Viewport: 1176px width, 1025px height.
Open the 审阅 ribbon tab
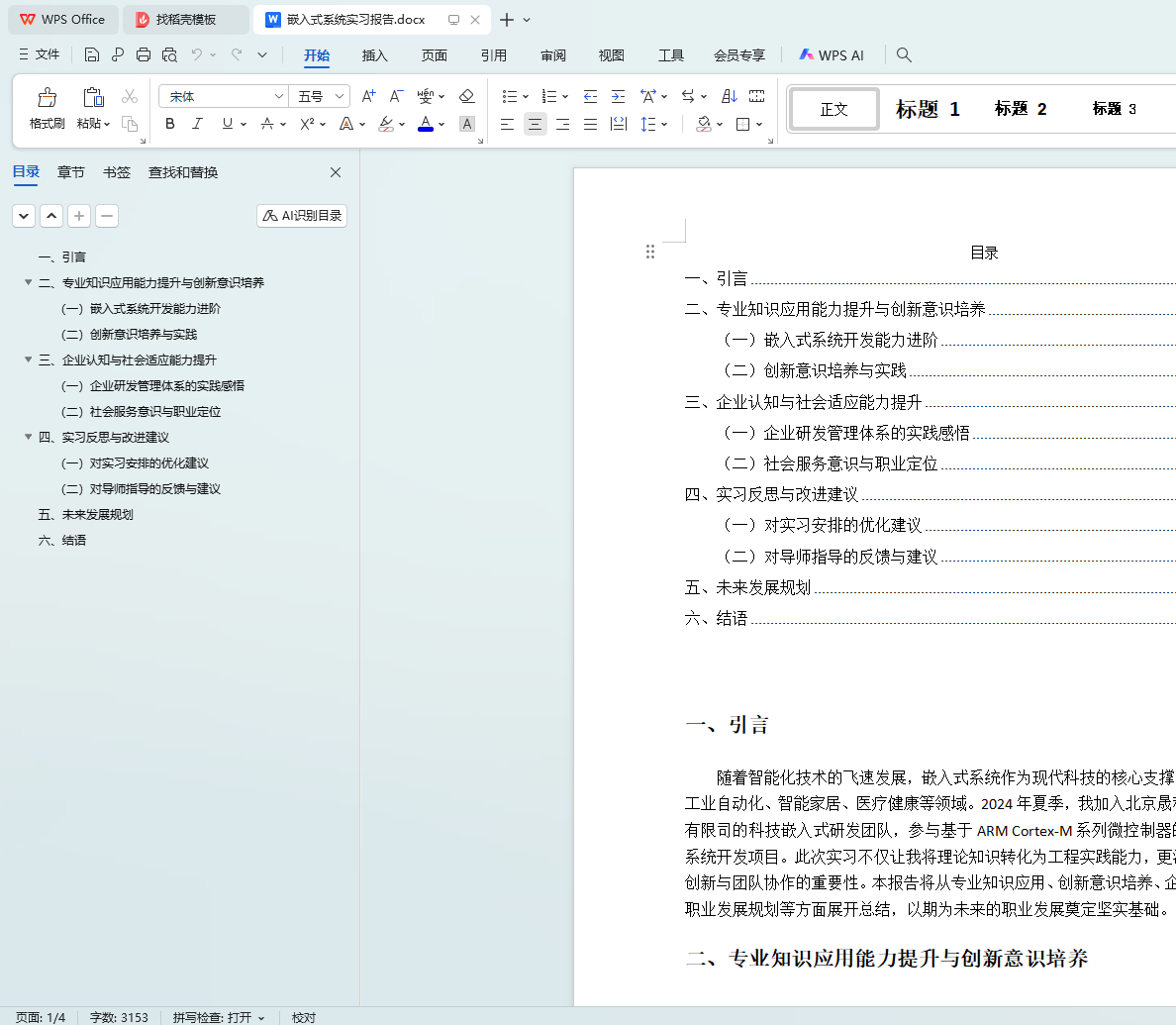click(552, 55)
